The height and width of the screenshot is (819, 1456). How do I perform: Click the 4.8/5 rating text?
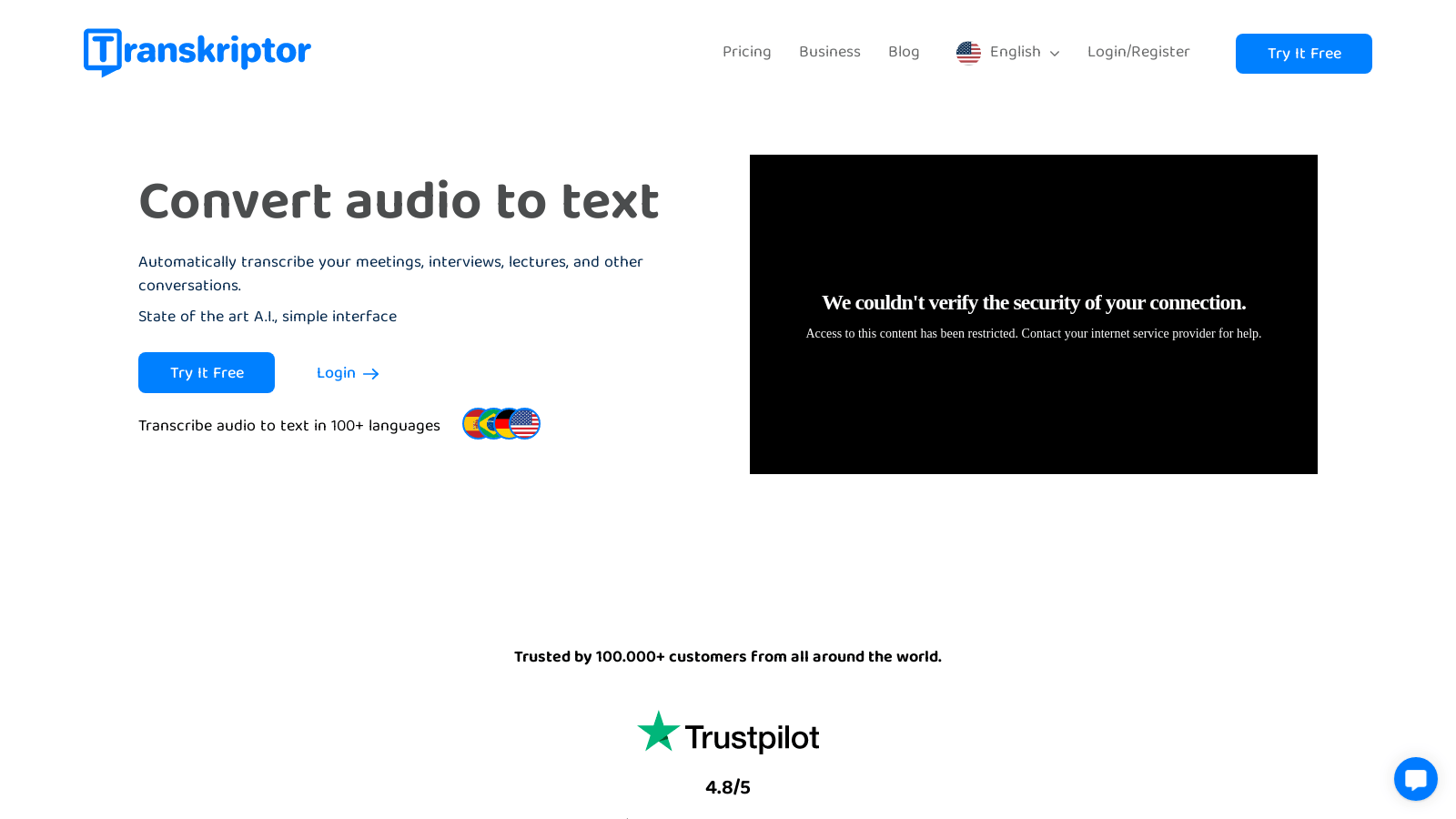point(728,787)
